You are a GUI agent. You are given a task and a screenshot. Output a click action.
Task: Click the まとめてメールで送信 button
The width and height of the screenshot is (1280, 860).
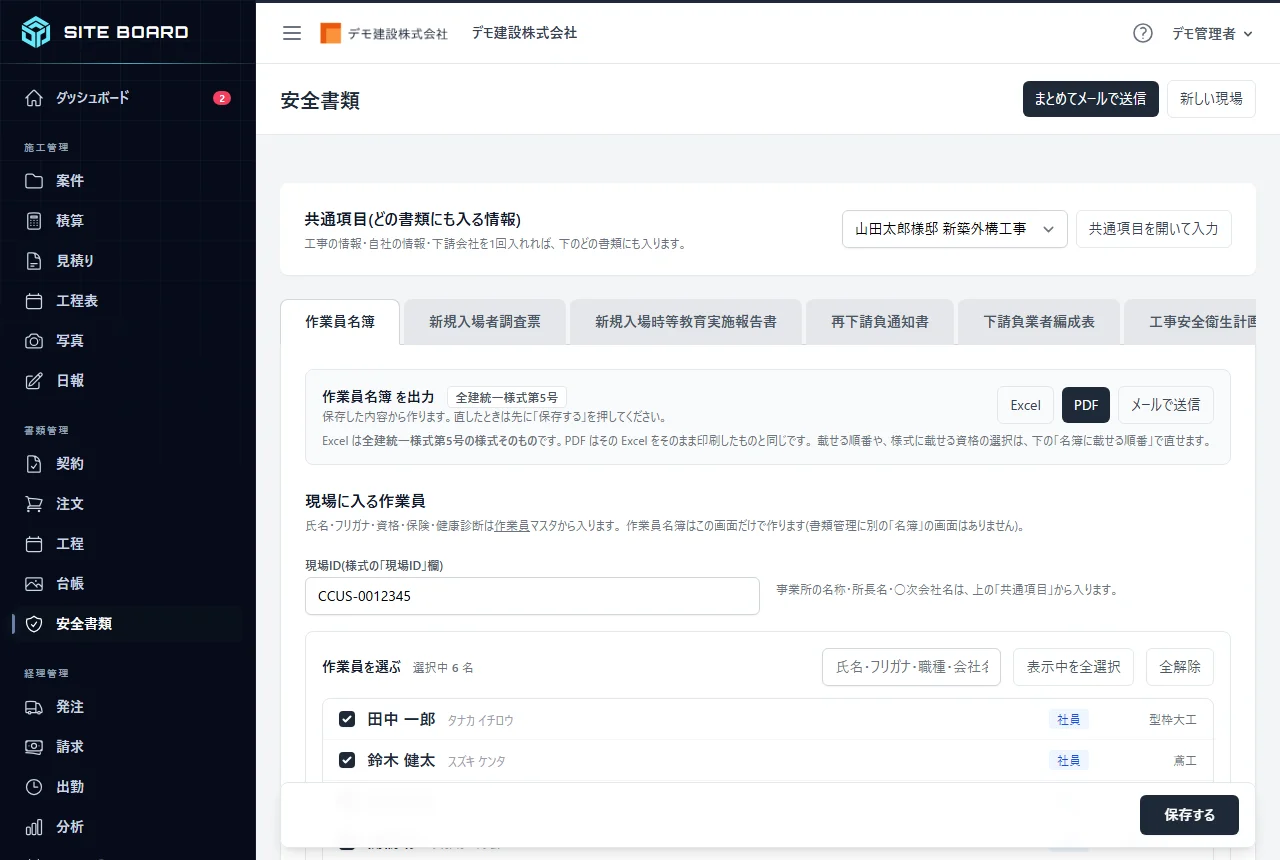pyautogui.click(x=1090, y=99)
